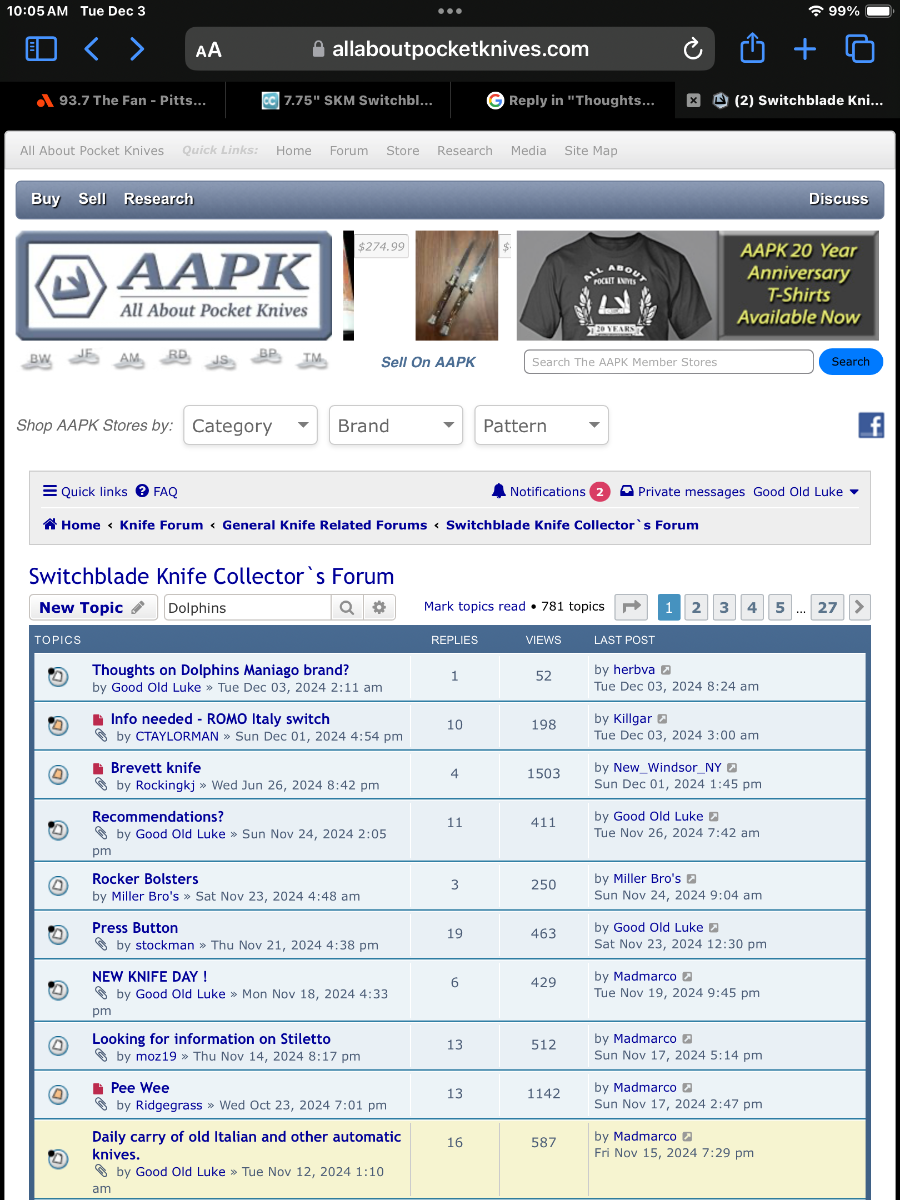Open the Quick links dropdown menu

[85, 491]
